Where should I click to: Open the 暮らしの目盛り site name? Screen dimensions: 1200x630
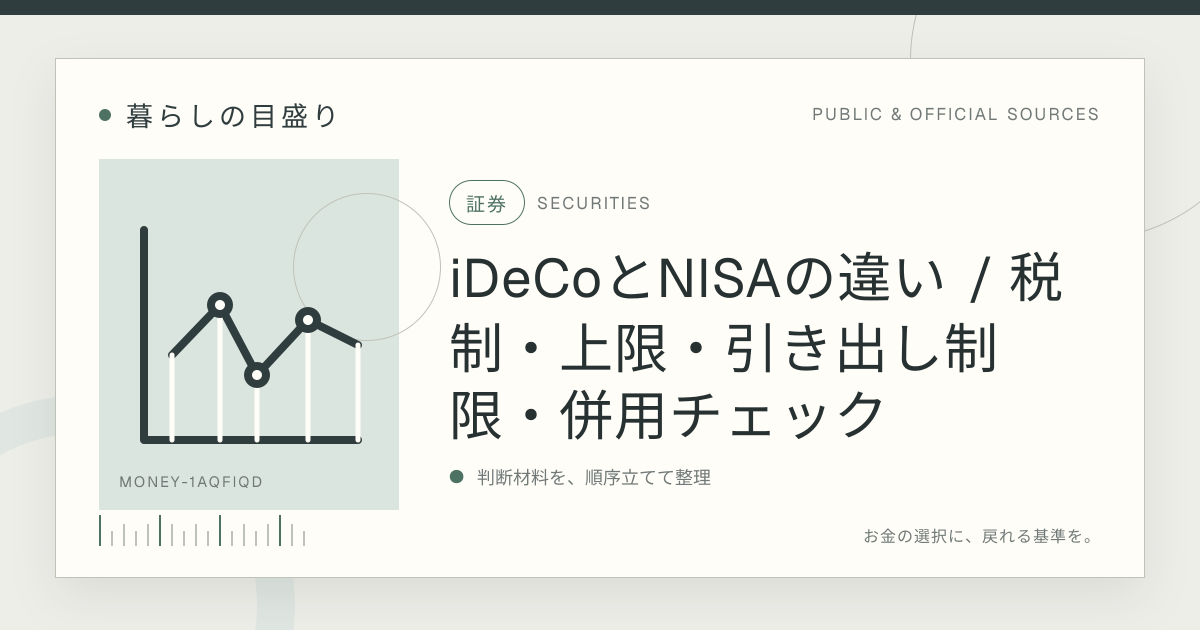tap(233, 116)
